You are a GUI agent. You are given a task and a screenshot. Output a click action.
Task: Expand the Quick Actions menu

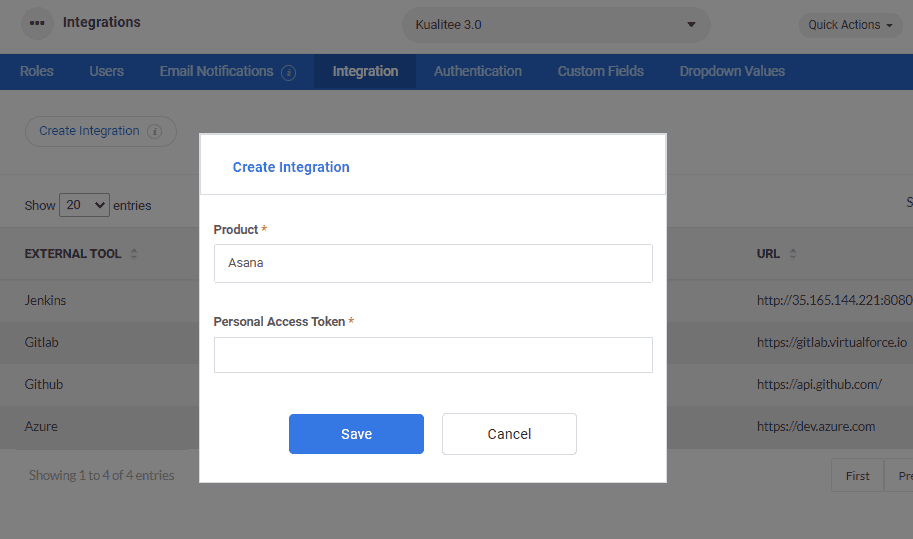(x=850, y=25)
